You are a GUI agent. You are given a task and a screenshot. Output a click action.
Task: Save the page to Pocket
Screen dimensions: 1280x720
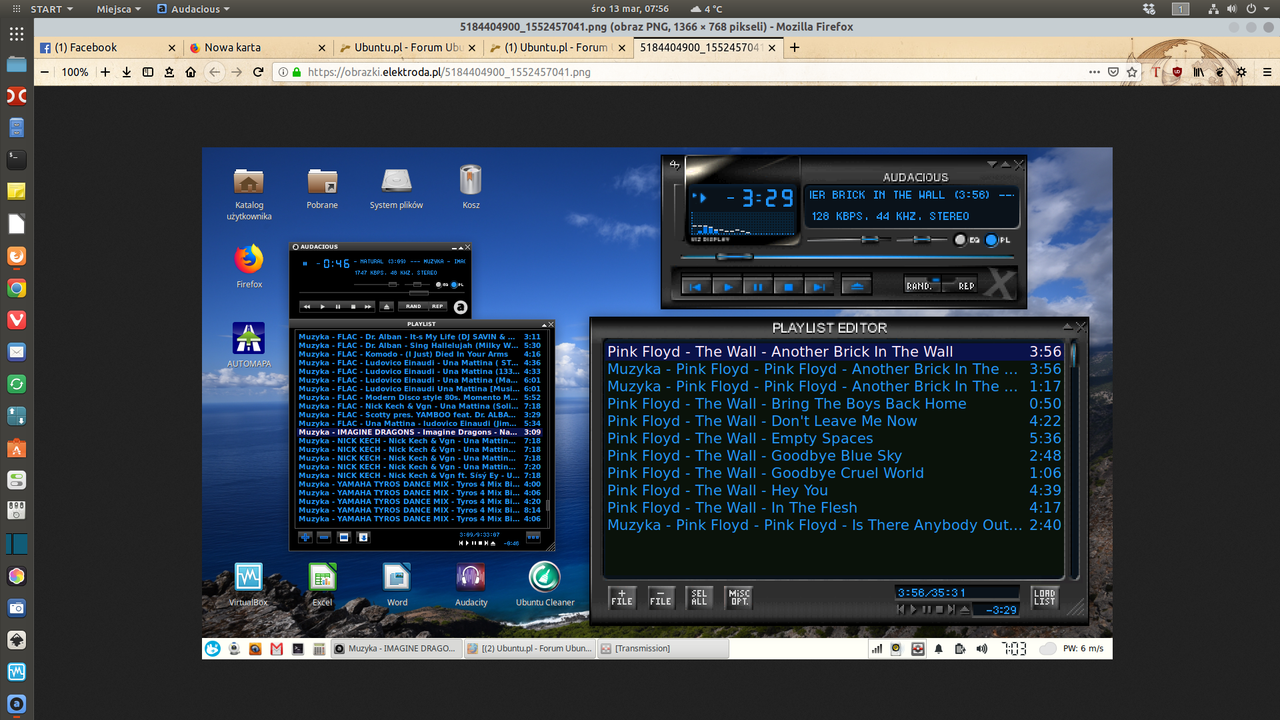(x=1113, y=72)
